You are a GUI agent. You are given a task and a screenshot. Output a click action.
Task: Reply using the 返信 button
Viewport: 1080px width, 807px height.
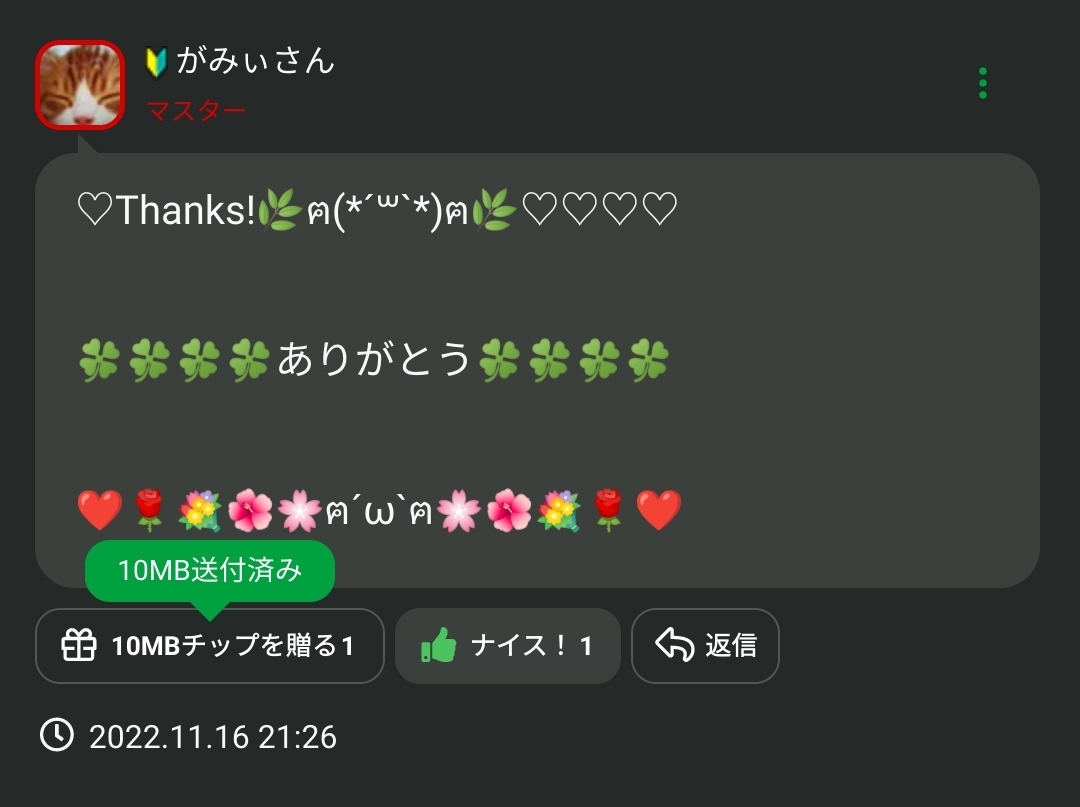point(705,646)
